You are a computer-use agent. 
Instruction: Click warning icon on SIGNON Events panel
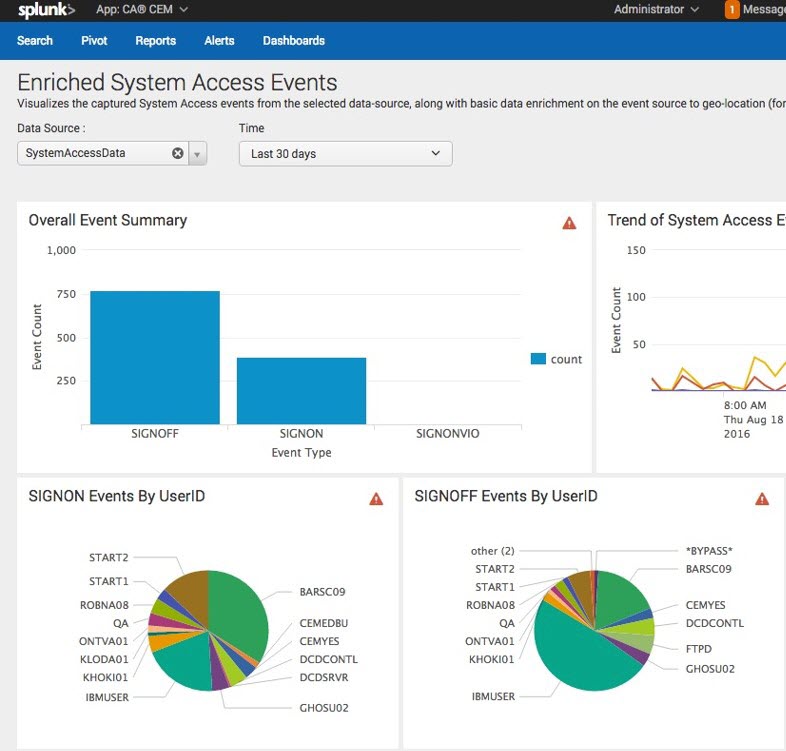376,498
